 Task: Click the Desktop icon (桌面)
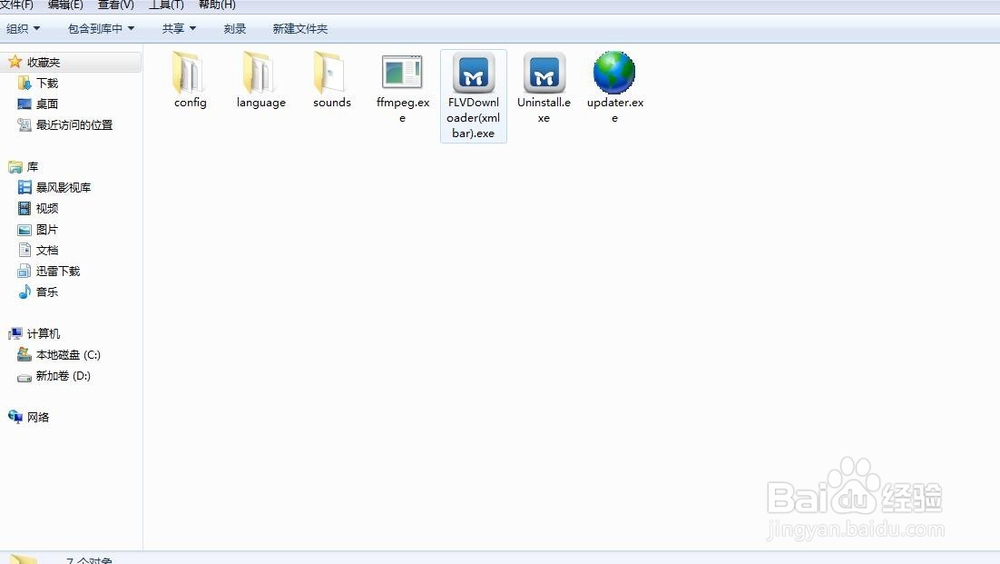coord(24,104)
